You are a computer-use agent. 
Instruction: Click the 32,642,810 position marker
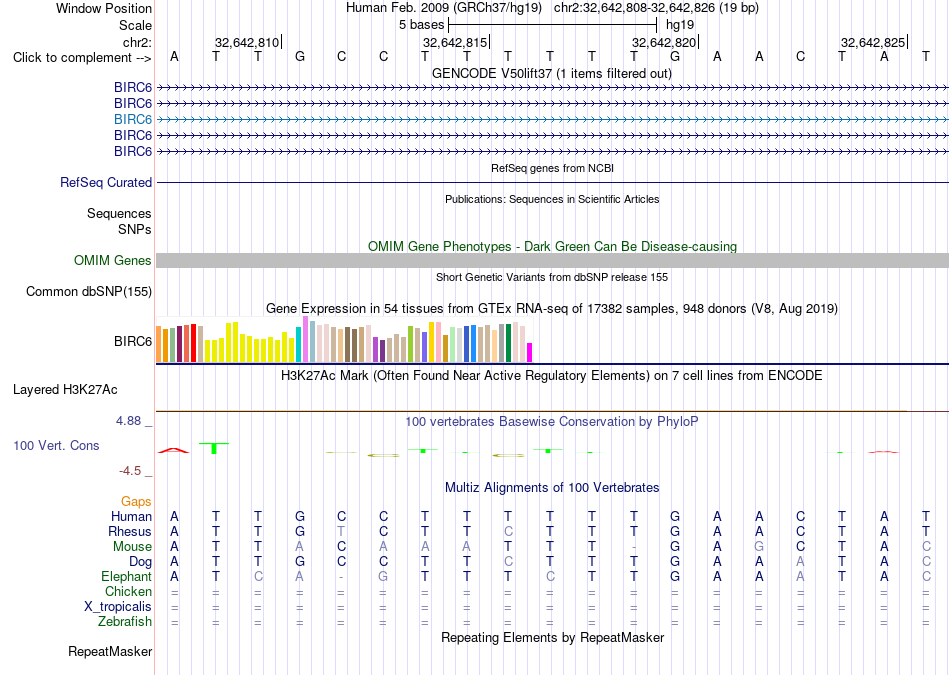(247, 42)
